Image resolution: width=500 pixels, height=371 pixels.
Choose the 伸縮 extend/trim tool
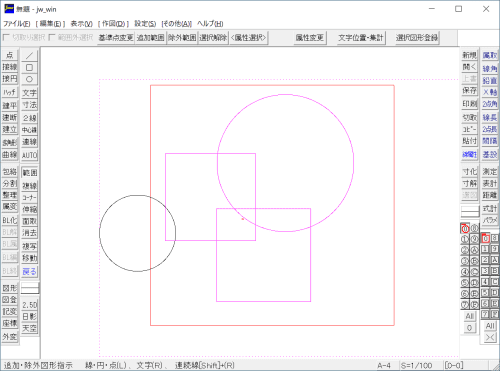coord(29,209)
